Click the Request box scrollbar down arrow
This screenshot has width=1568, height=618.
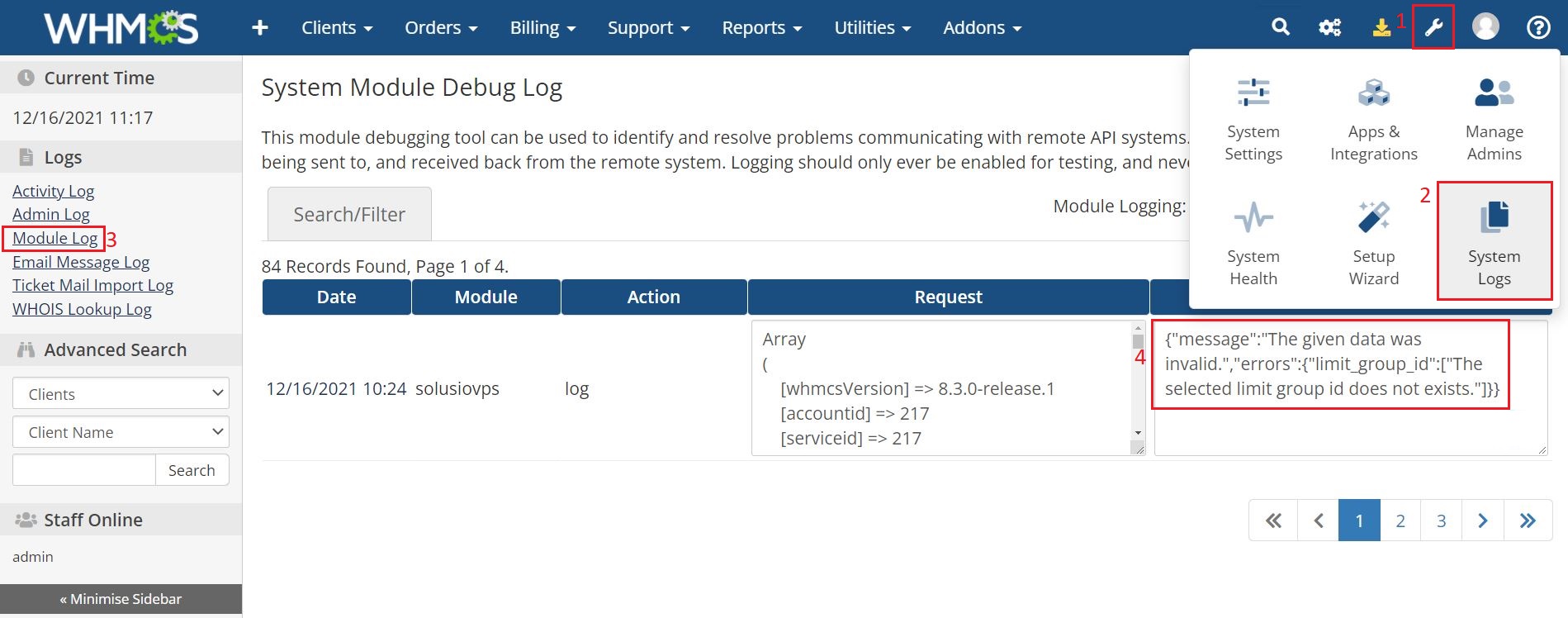[x=1138, y=433]
